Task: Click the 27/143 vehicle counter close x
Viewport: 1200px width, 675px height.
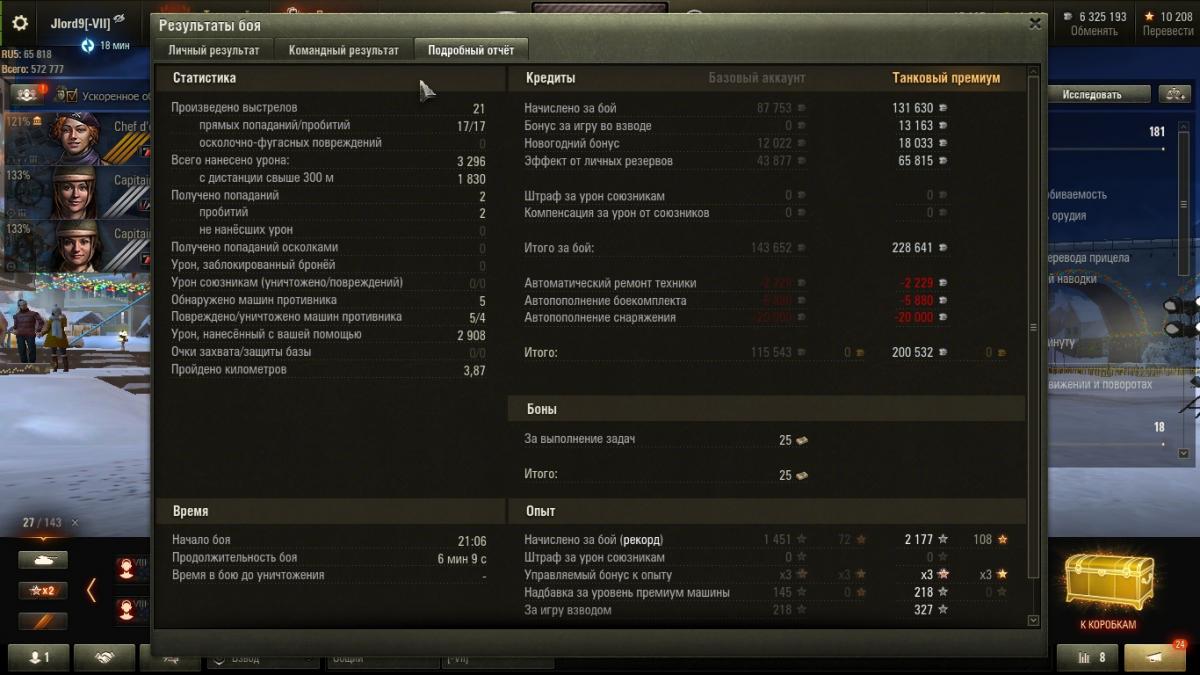Action: [75, 523]
